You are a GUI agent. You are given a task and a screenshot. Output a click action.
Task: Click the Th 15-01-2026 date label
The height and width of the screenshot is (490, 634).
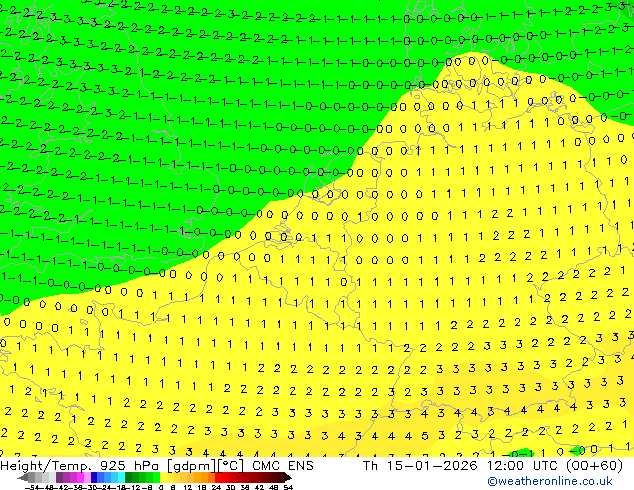pos(420,466)
